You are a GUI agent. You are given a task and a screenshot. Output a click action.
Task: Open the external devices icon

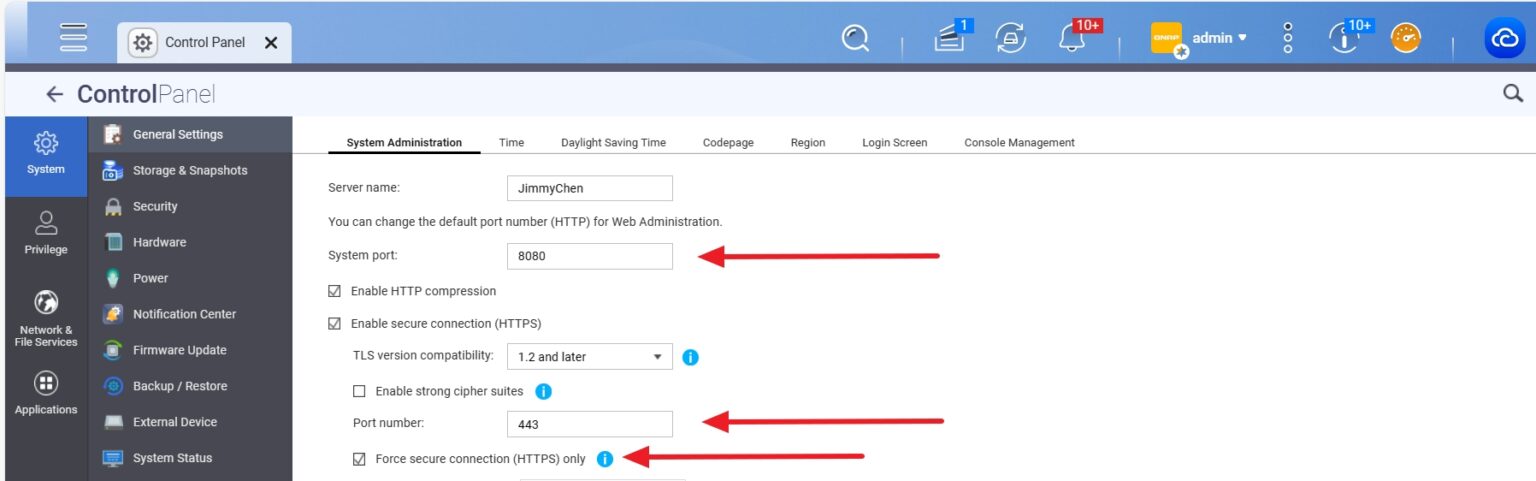pyautogui.click(x=1010, y=38)
